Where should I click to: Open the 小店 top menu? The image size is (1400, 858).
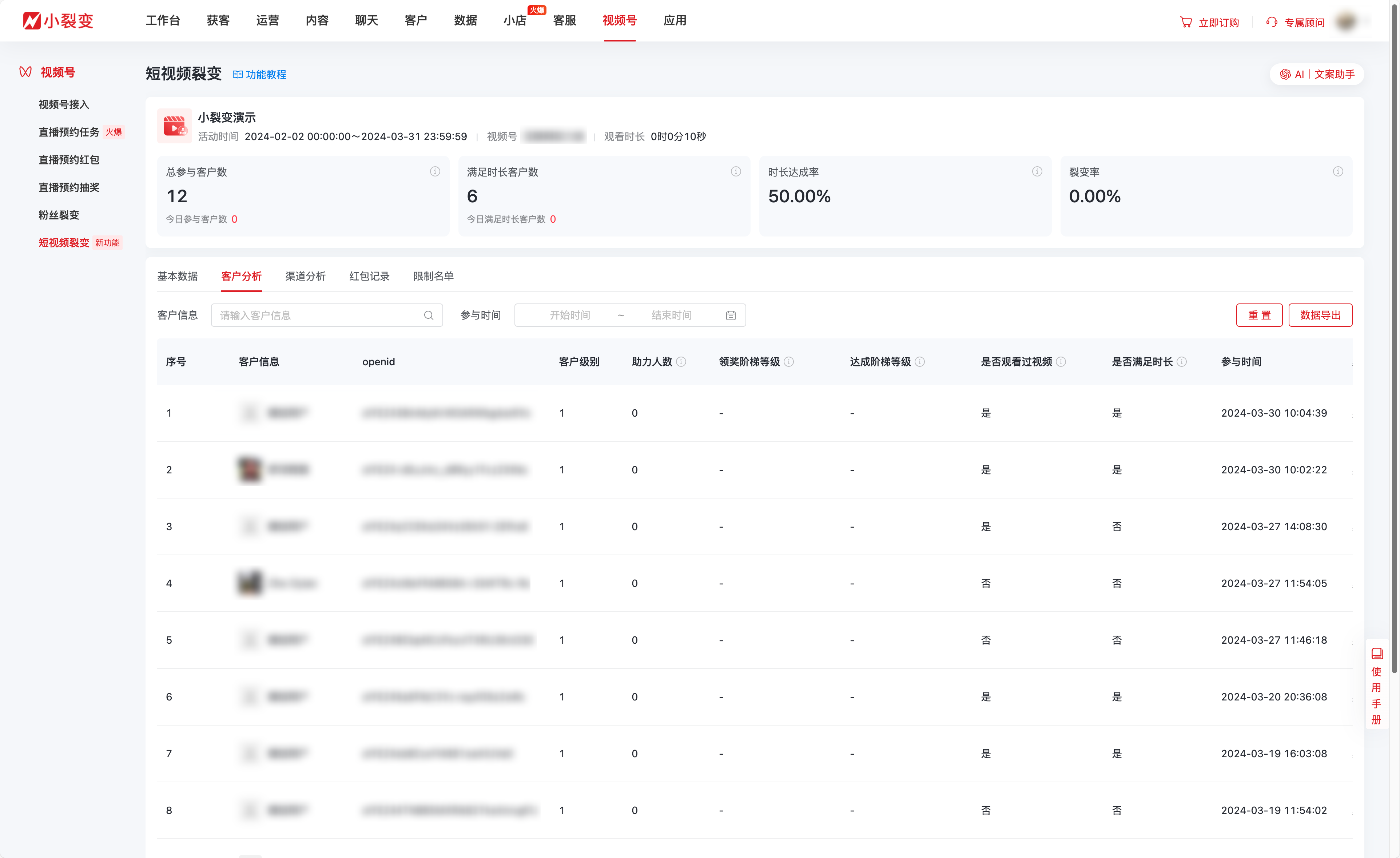(x=515, y=20)
